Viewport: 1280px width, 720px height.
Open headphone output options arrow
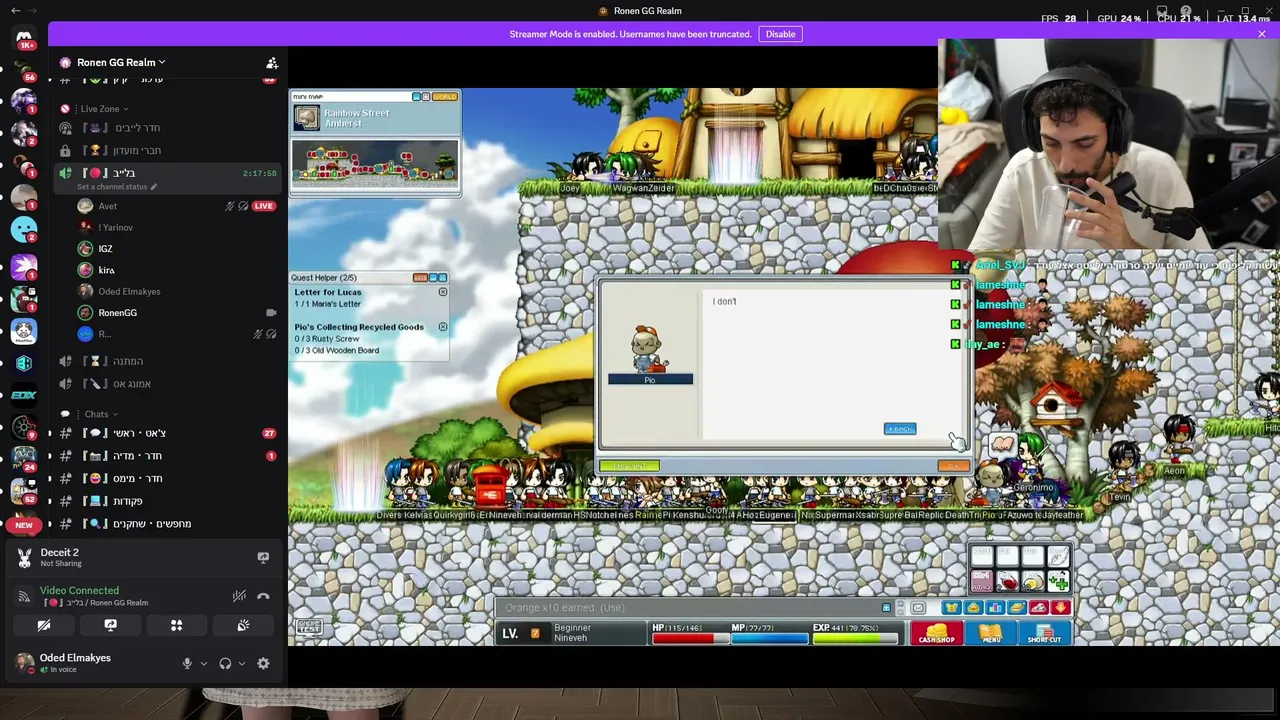coord(242,663)
